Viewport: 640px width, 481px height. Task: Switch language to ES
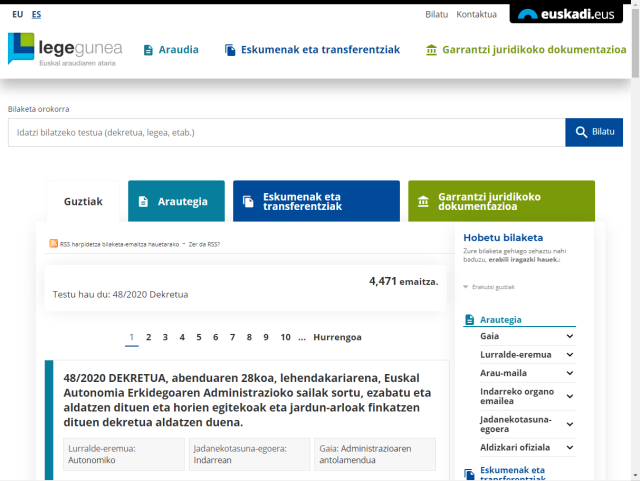pos(36,14)
